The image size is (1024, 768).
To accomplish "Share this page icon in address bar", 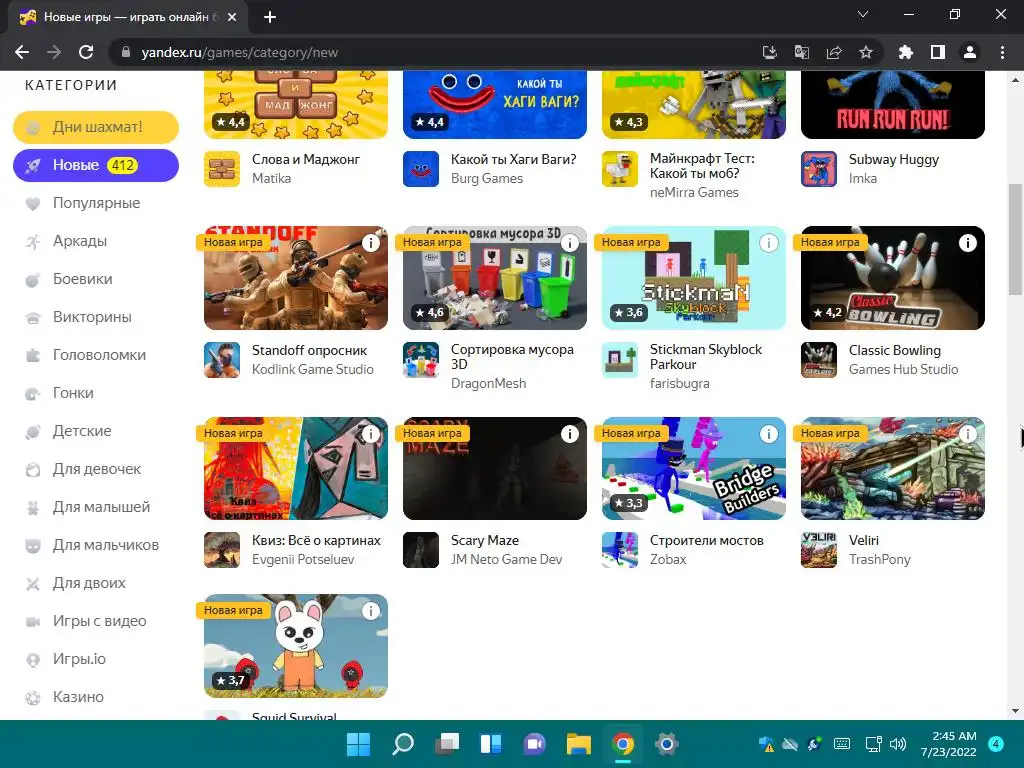I will 834,52.
